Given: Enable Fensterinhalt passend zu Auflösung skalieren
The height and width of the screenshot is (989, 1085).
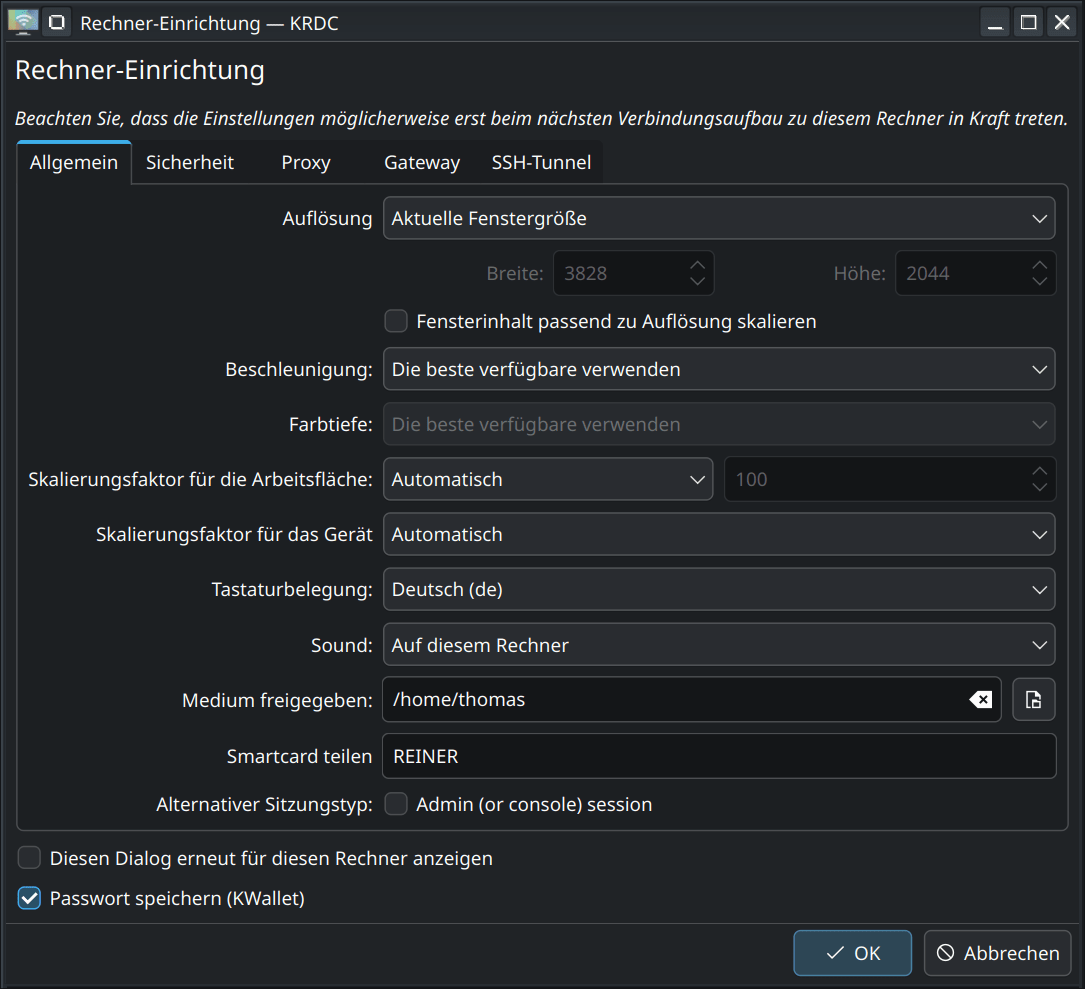Looking at the screenshot, I should tap(397, 321).
